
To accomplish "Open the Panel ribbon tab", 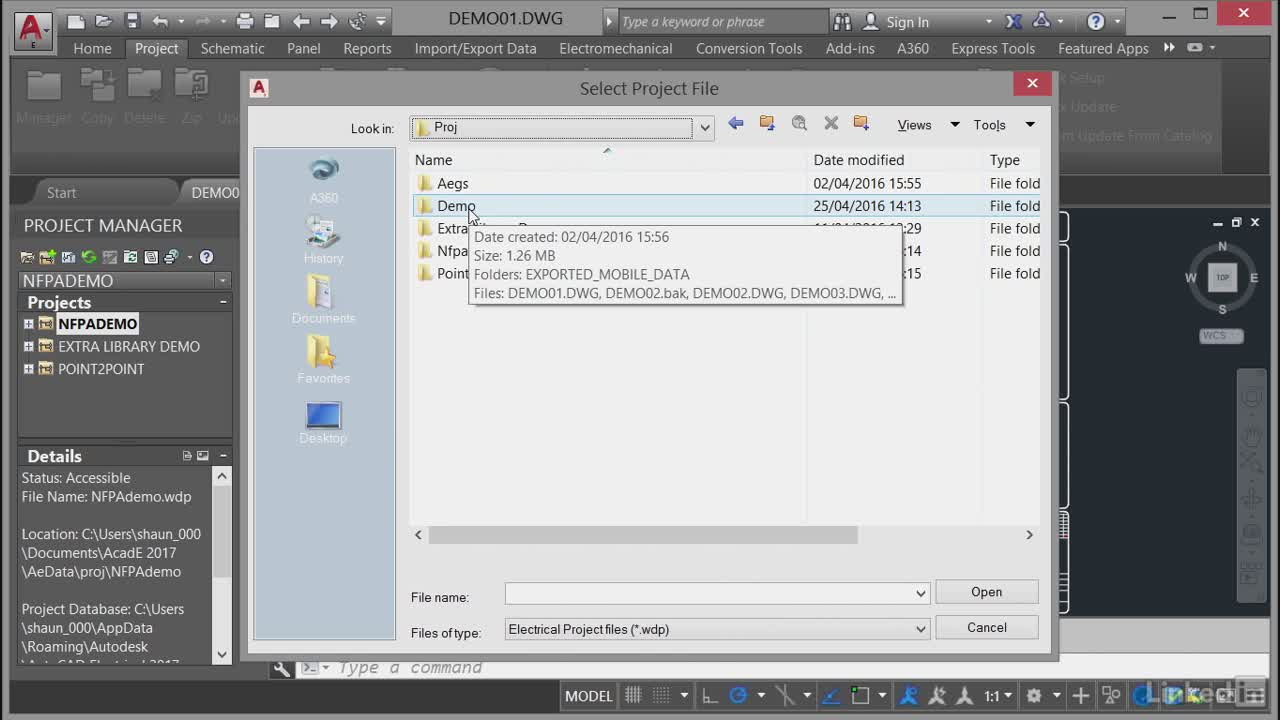I will point(304,48).
